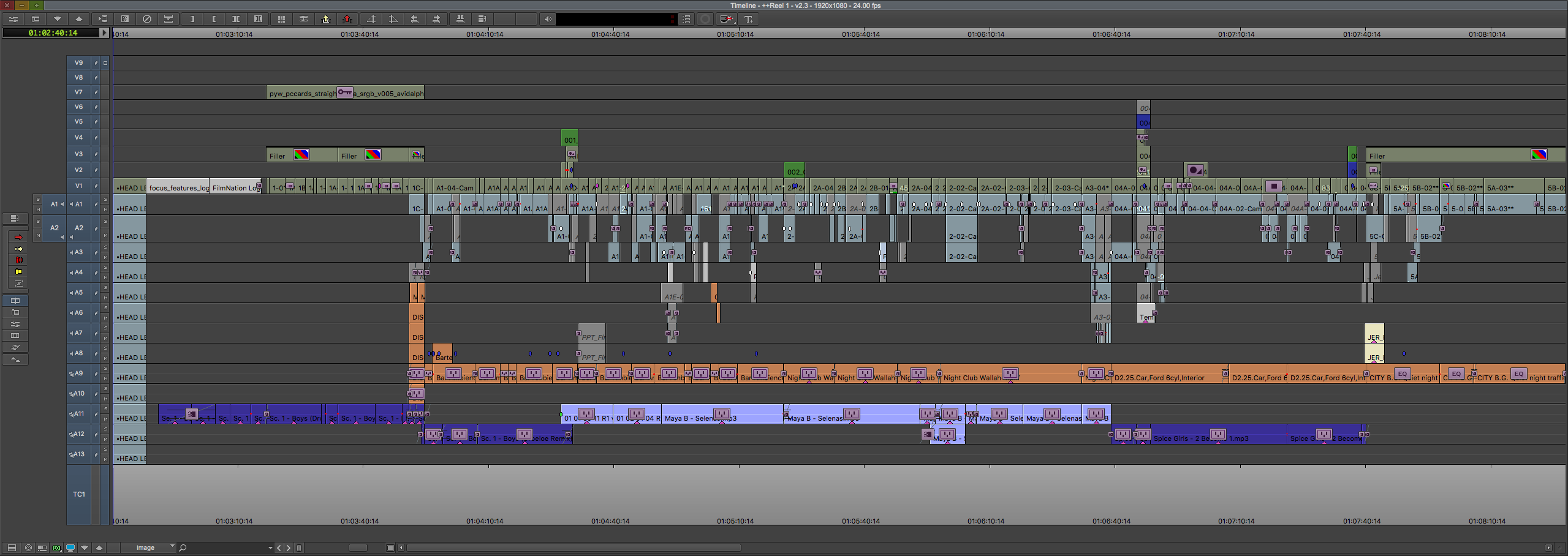Open the Title tool T icon
The height and width of the screenshot is (556, 1568).
pos(749,19)
